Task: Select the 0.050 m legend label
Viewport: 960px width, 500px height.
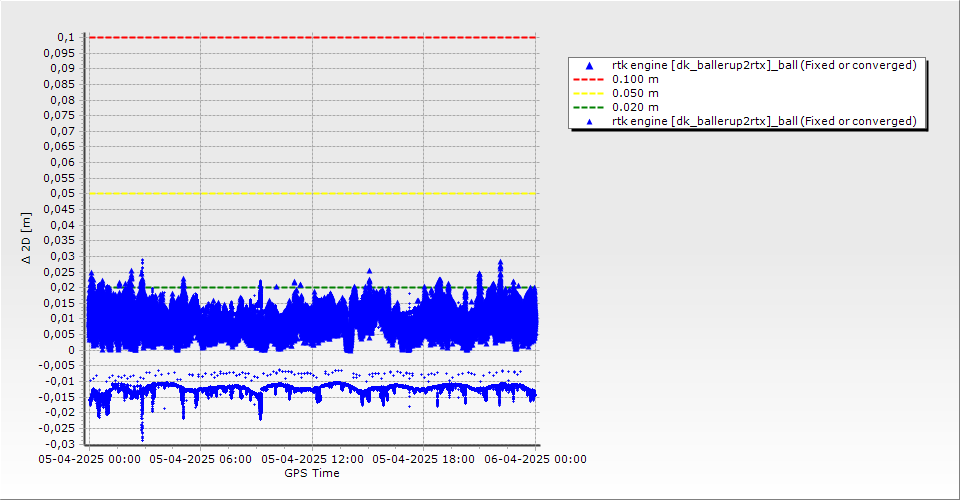Action: click(x=636, y=94)
